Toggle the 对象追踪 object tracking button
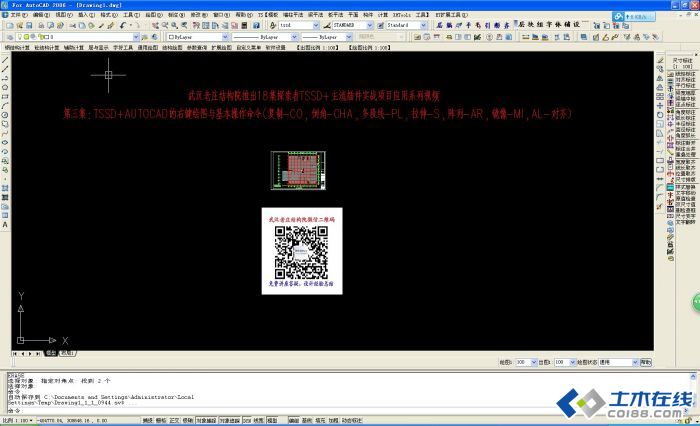This screenshot has width=700, height=426. [230, 420]
